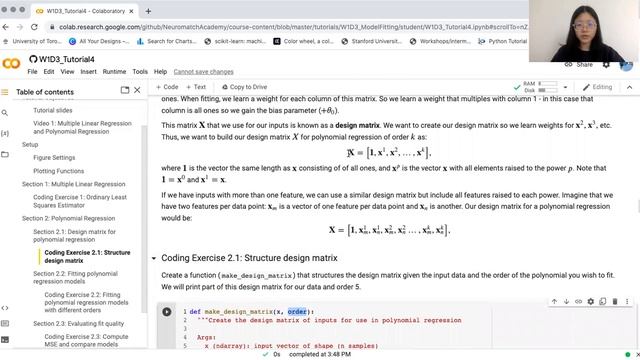Open the files folder sidebar icon
The image size is (640, 360).
pos(5,154)
